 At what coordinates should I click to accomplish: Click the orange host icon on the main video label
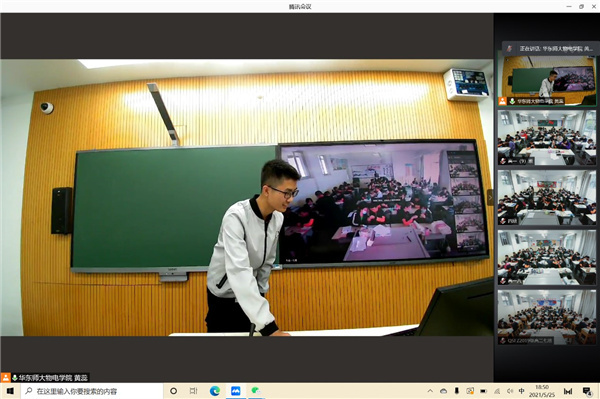tap(5, 378)
